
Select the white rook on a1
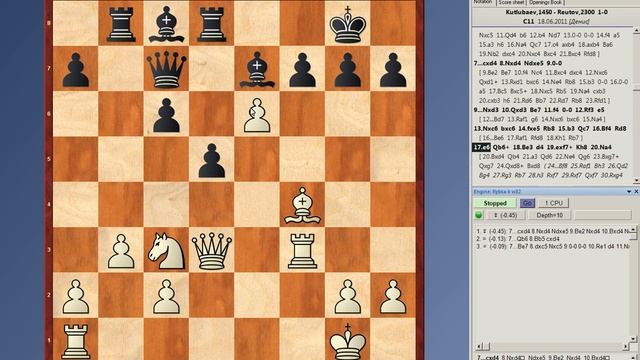point(76,341)
